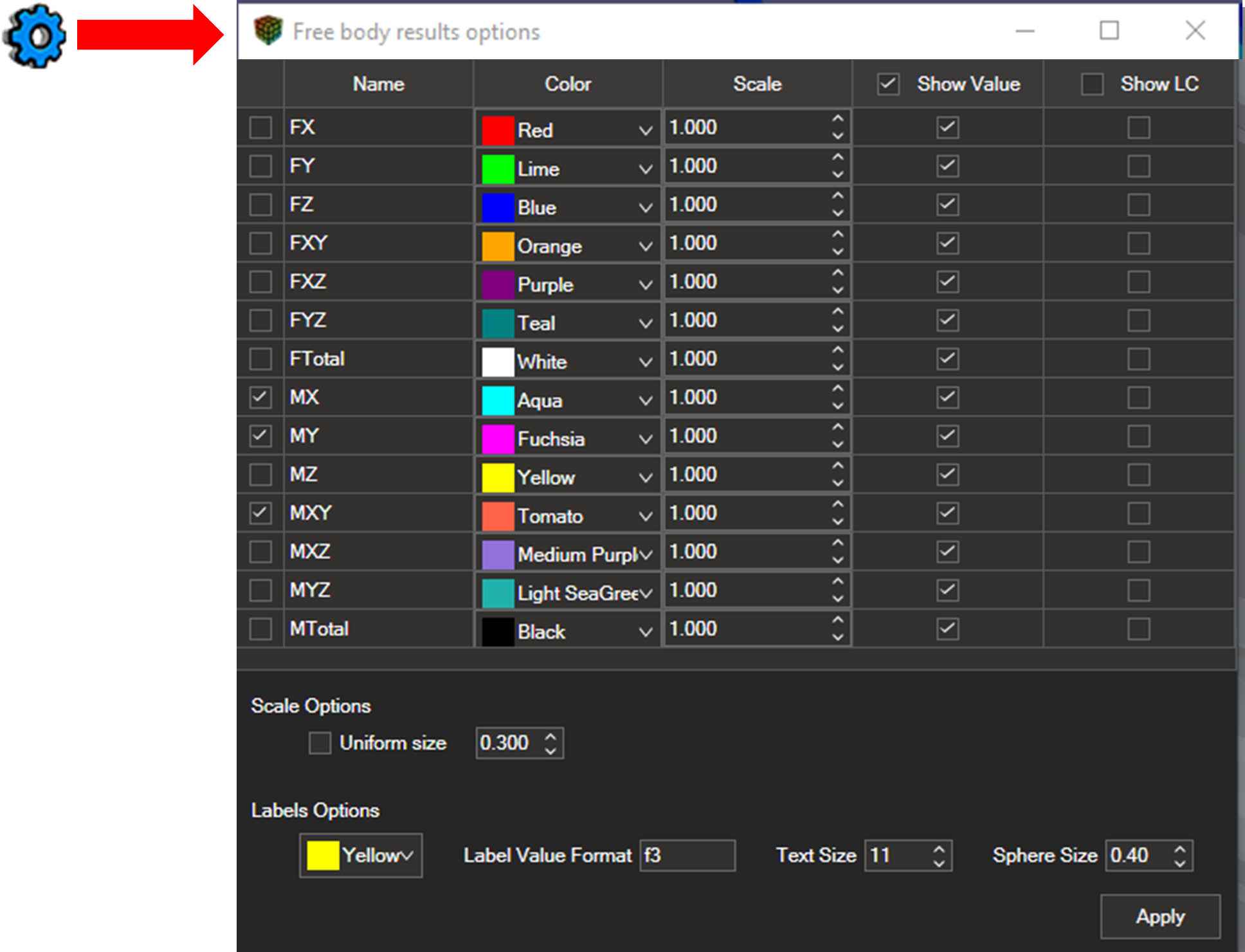Screen dimensions: 1245x952
Task: Click the Scale column header
Action: tap(757, 84)
